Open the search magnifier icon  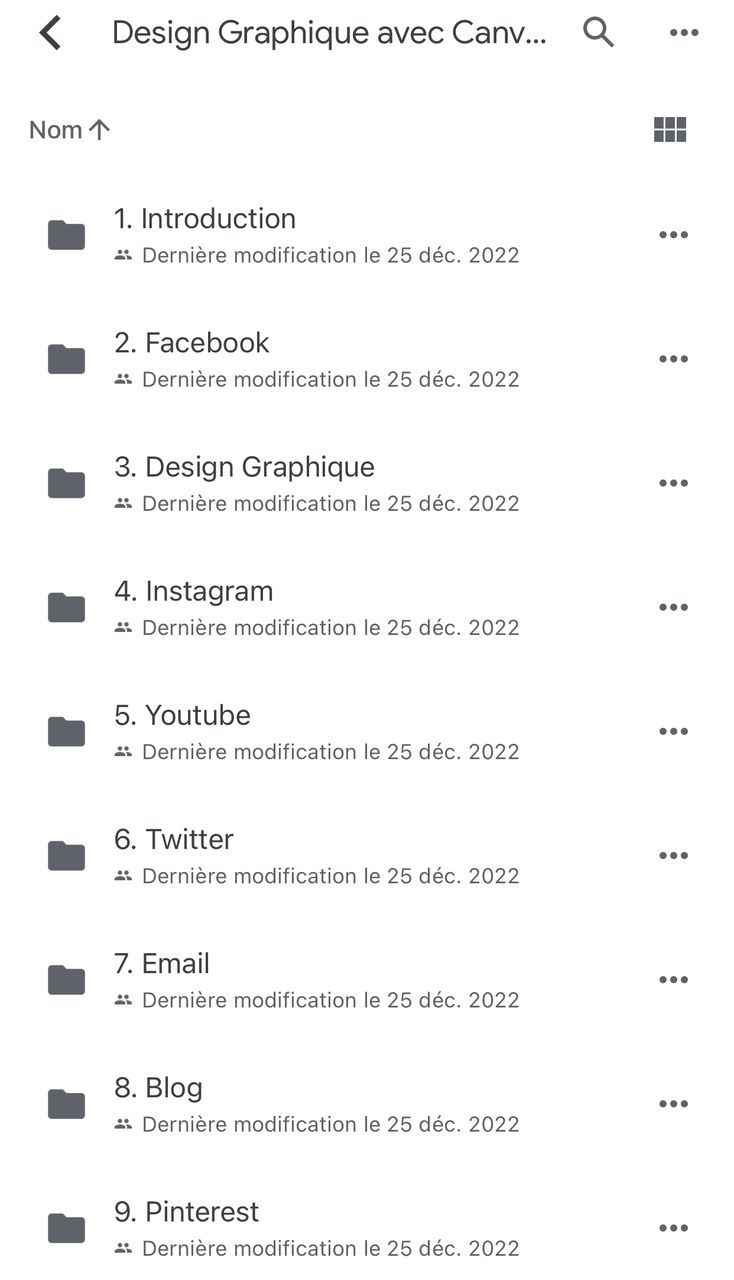[598, 33]
